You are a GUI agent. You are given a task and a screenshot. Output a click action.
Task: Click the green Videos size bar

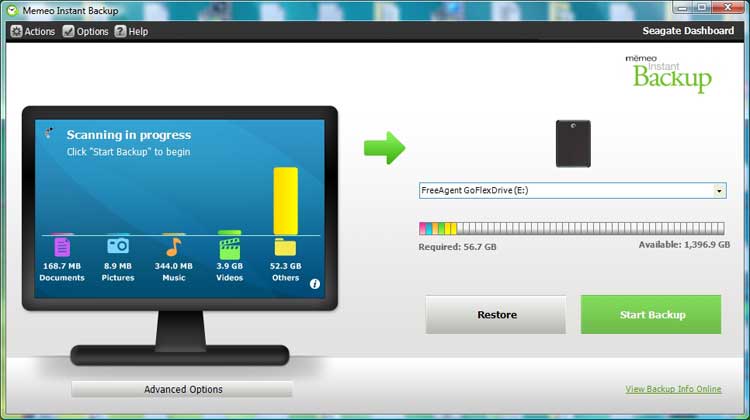[x=230, y=232]
